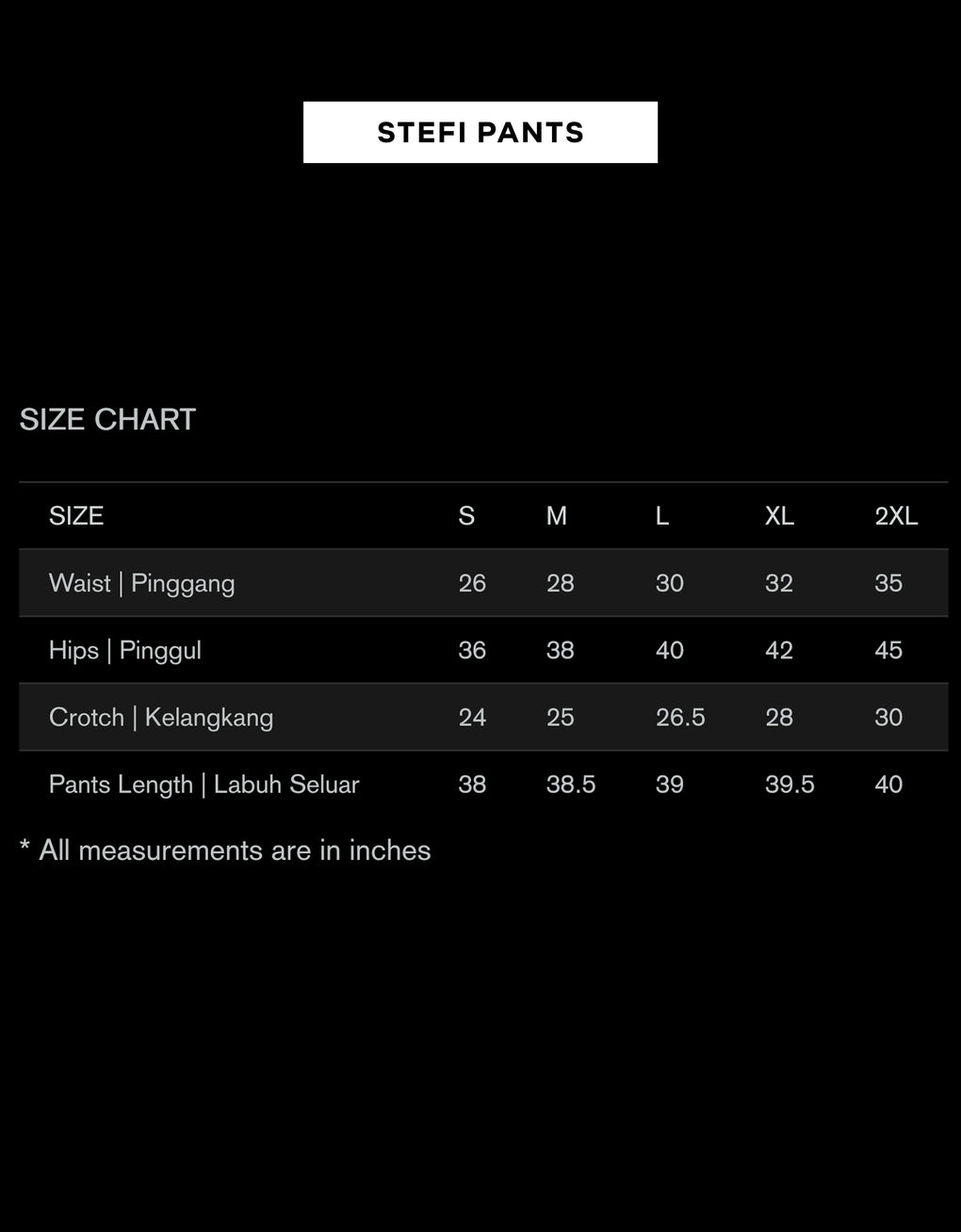Click the S size column header
This screenshot has width=961, height=1232.
[466, 516]
